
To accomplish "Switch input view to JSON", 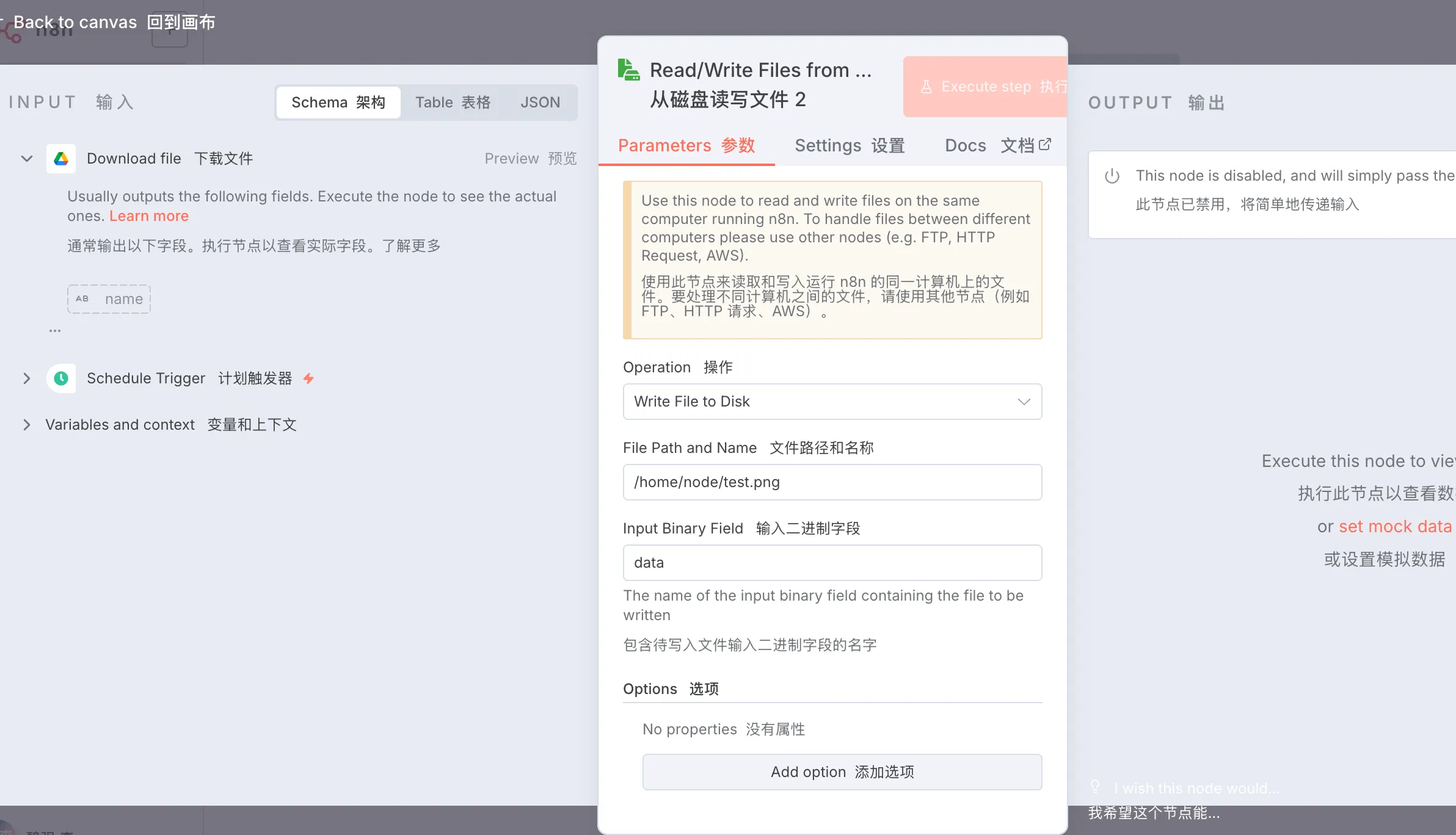I will 541,102.
